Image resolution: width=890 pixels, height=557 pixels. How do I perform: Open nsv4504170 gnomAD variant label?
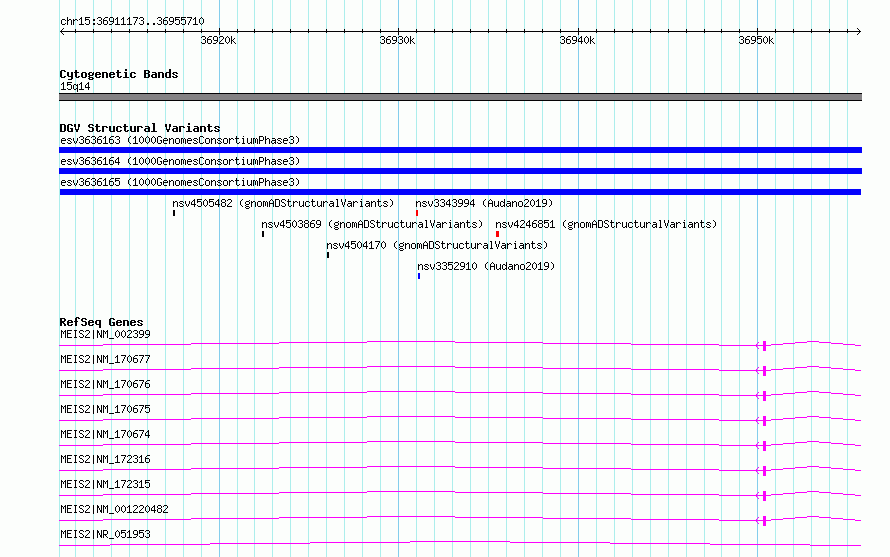pos(437,245)
